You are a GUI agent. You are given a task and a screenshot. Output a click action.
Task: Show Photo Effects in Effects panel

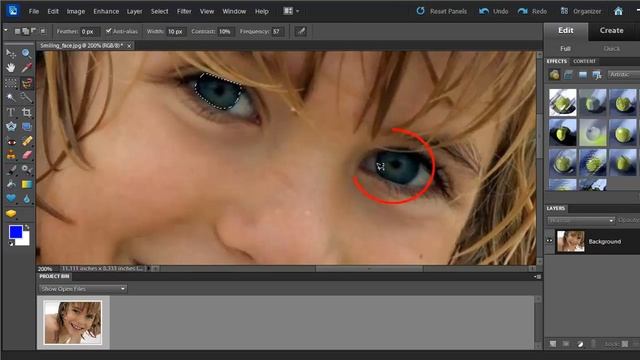click(582, 75)
